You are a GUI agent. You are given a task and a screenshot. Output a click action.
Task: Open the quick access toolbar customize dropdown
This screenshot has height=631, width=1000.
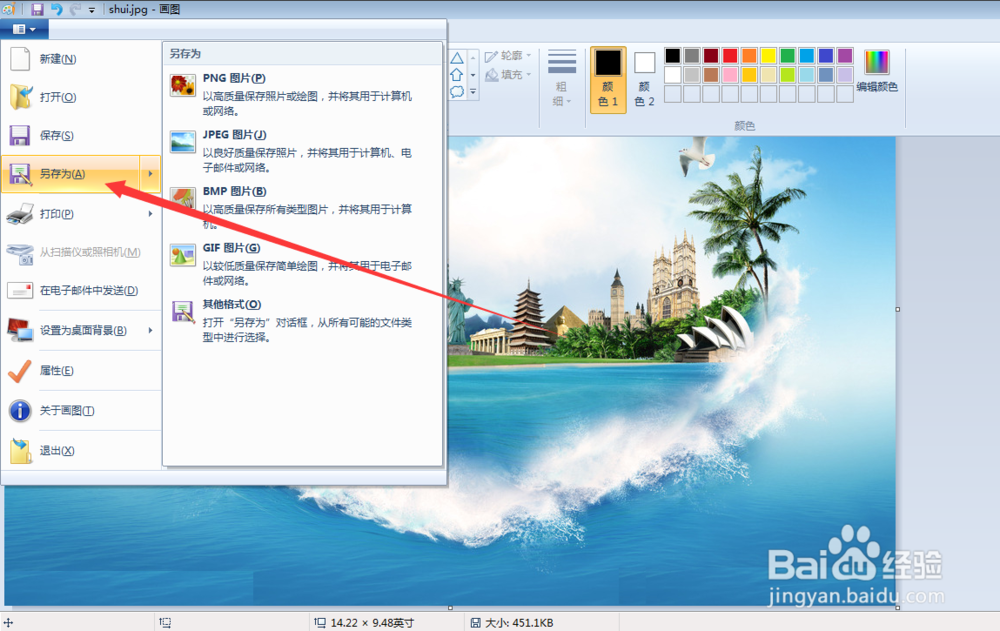tap(91, 9)
